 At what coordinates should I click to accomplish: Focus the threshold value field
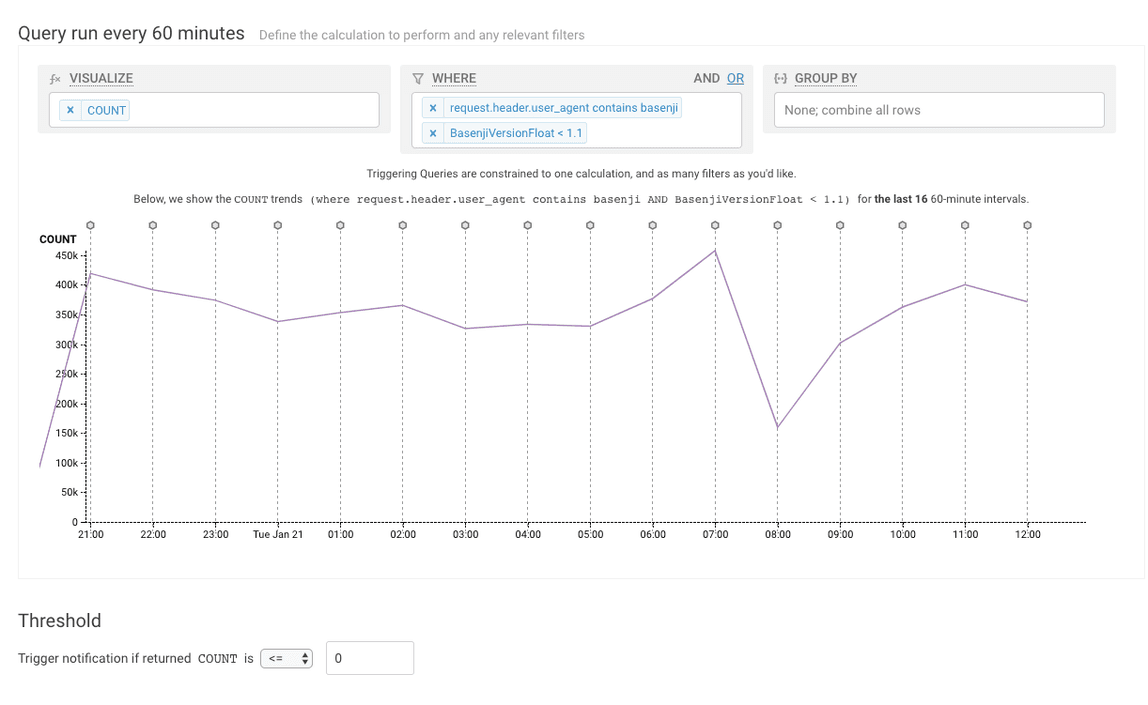(x=369, y=658)
